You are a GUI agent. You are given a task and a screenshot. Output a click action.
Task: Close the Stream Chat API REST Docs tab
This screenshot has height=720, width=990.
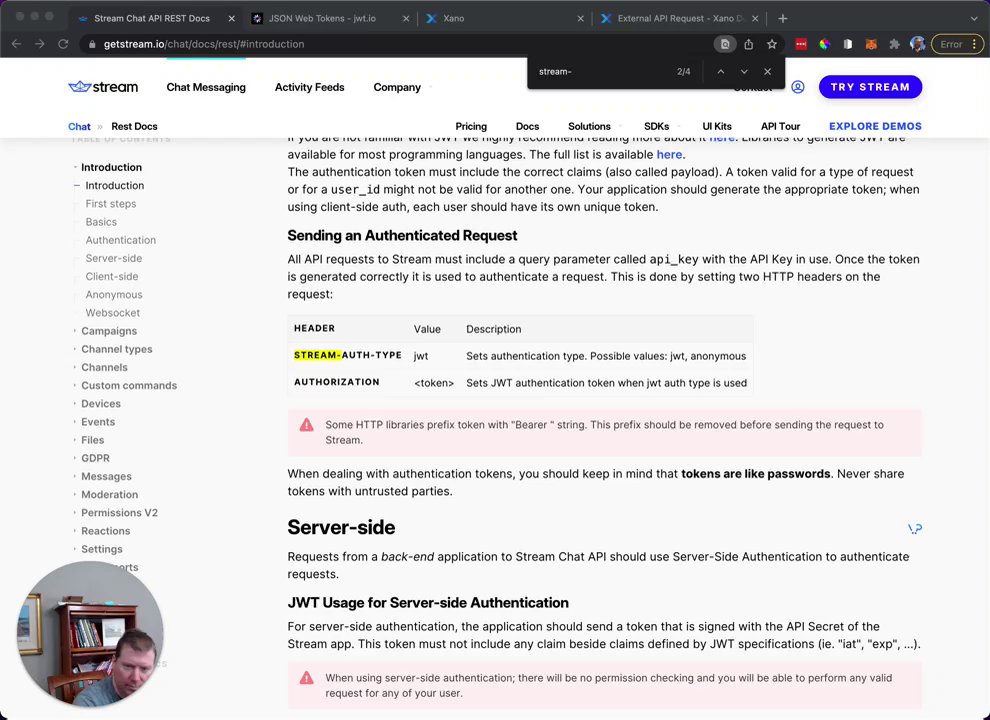[232, 18]
